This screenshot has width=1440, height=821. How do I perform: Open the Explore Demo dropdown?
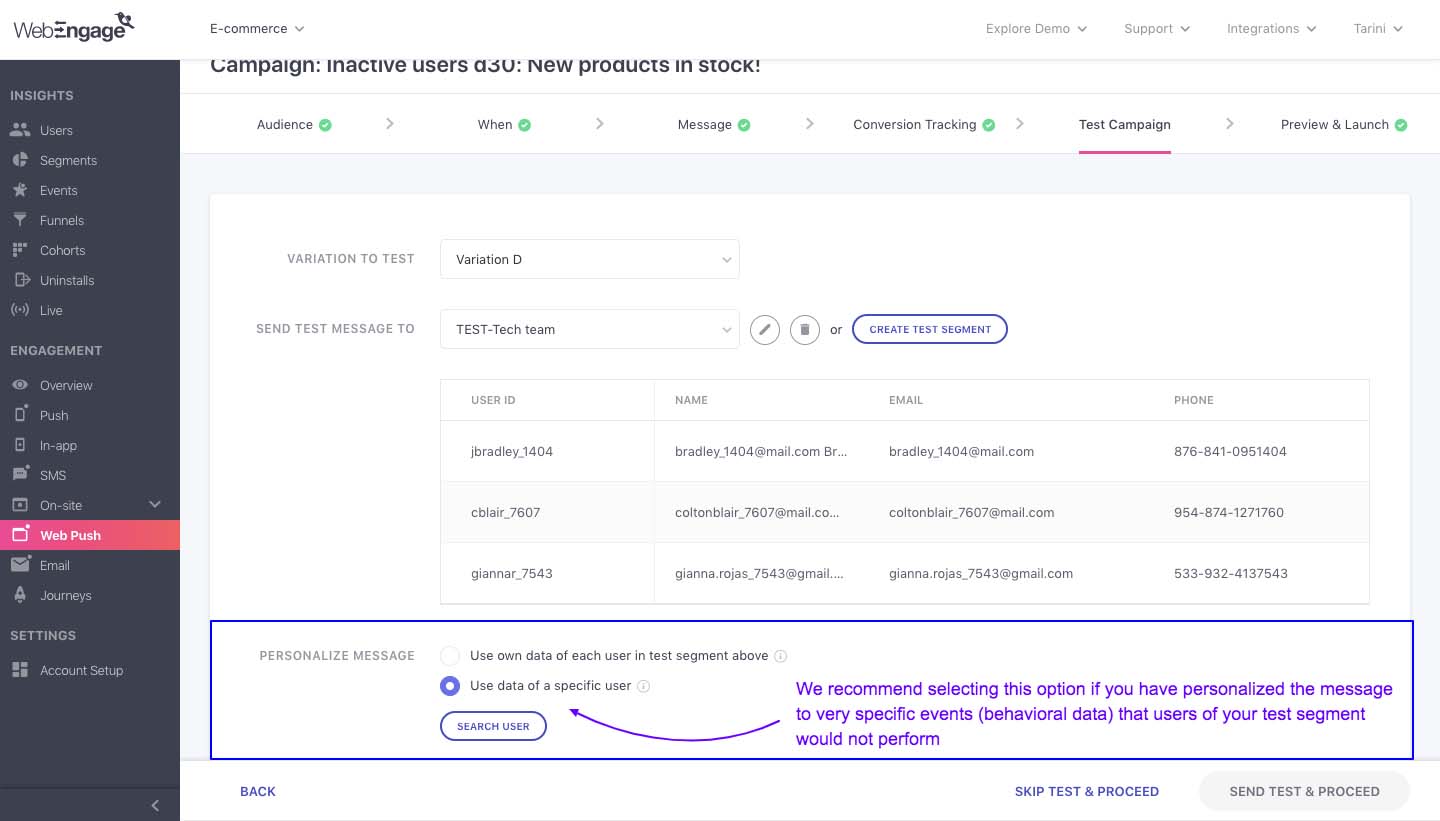[x=1036, y=28]
